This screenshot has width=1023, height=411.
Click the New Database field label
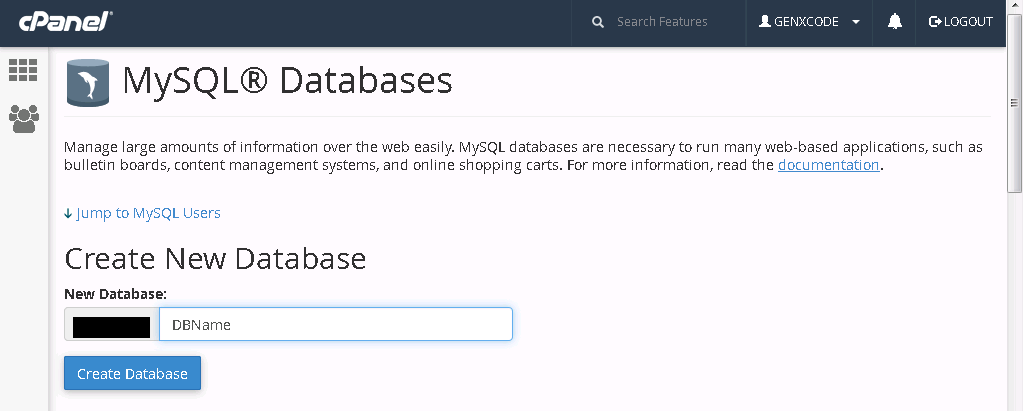click(115, 294)
